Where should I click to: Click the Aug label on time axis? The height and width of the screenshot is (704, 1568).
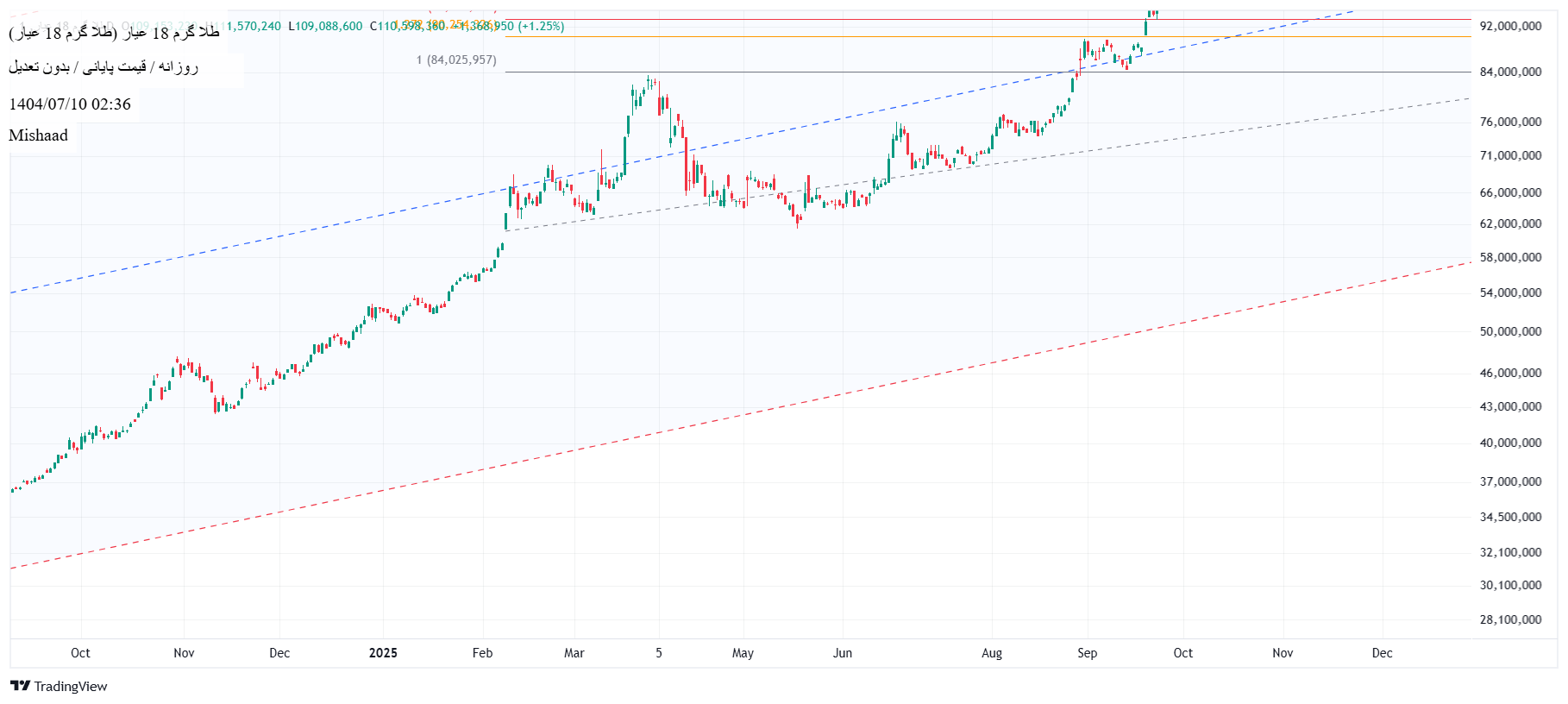click(x=992, y=653)
